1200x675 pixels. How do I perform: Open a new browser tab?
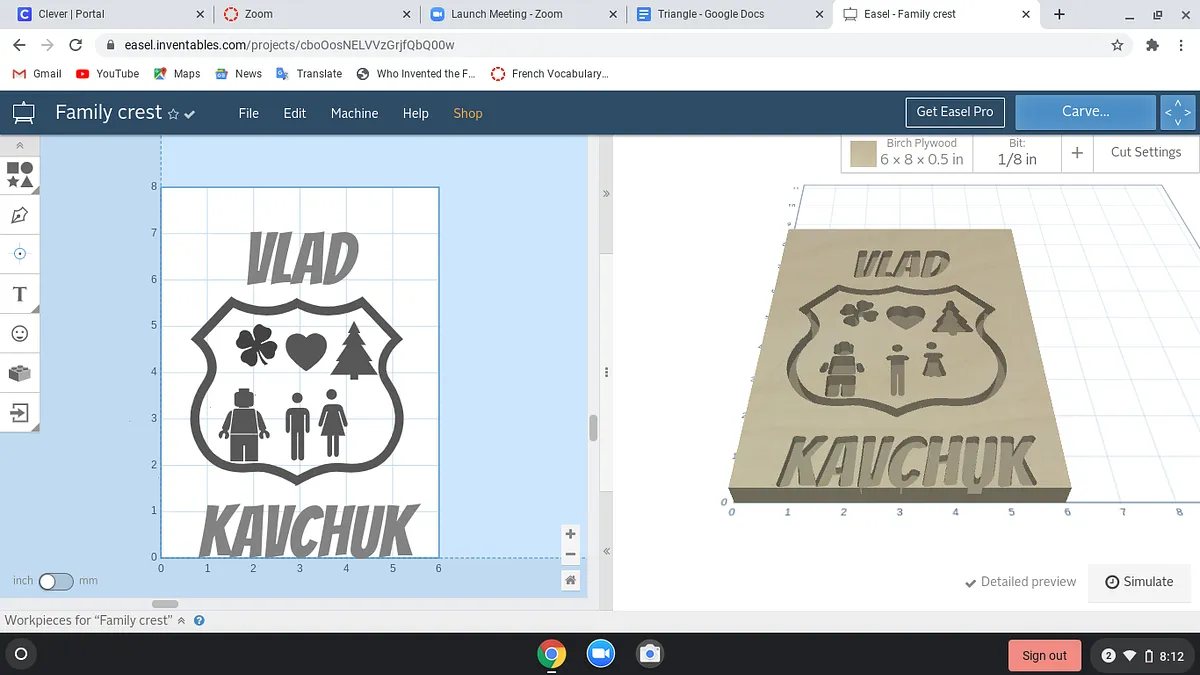click(1060, 14)
